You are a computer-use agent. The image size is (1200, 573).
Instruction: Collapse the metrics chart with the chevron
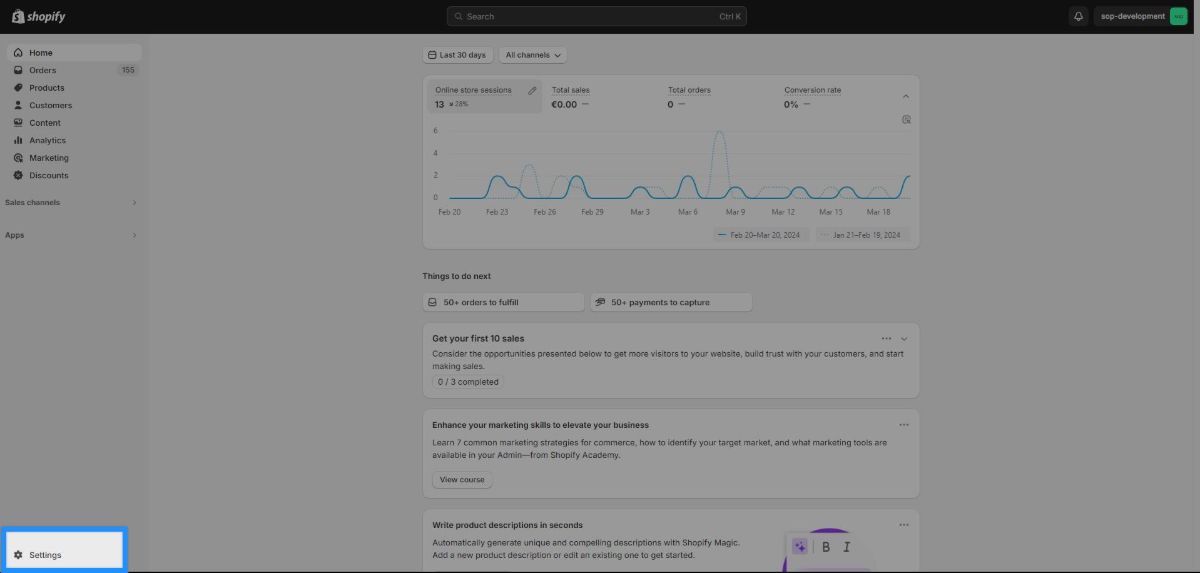(906, 97)
